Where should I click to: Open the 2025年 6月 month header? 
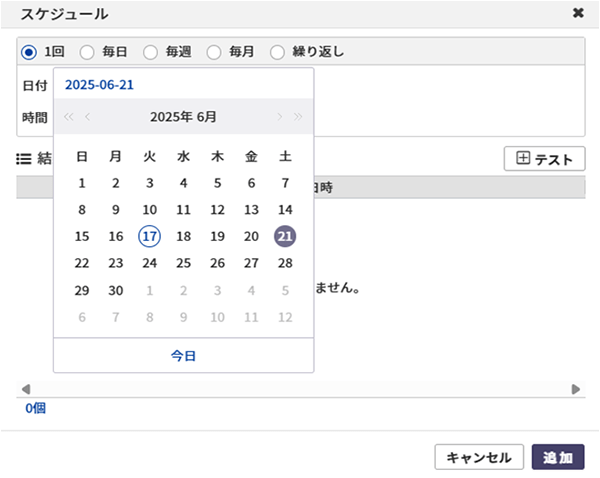click(183, 117)
